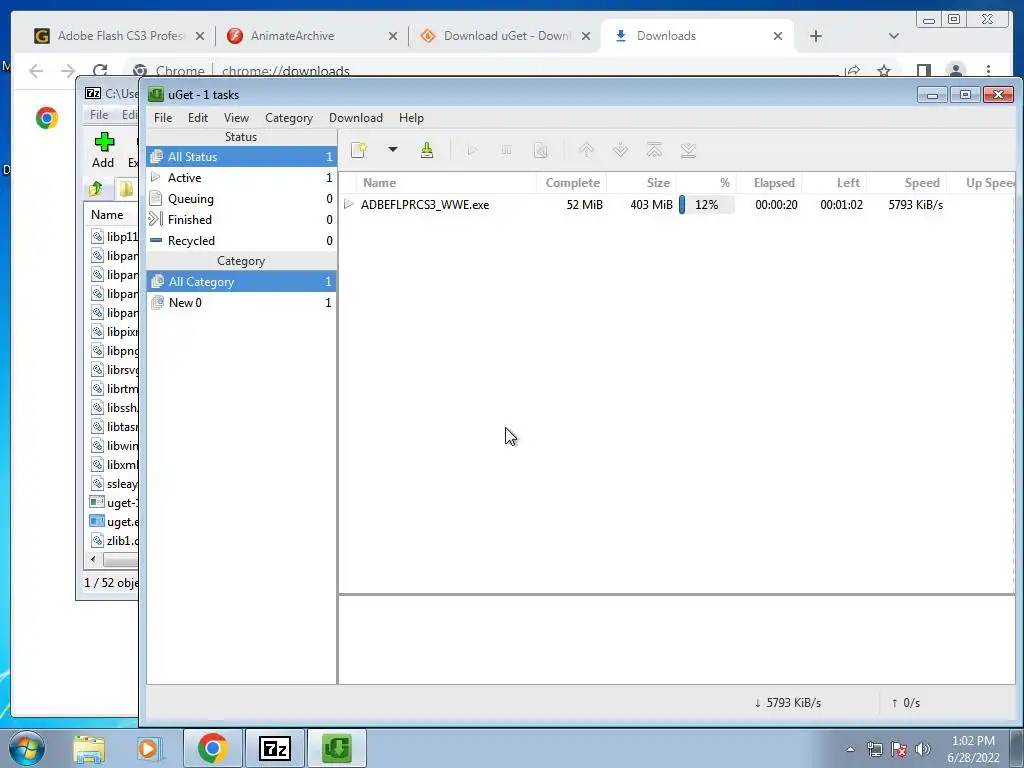Show hidden tray icons with the arrow
Screen dimensions: 1024x768
pyautogui.click(x=850, y=749)
